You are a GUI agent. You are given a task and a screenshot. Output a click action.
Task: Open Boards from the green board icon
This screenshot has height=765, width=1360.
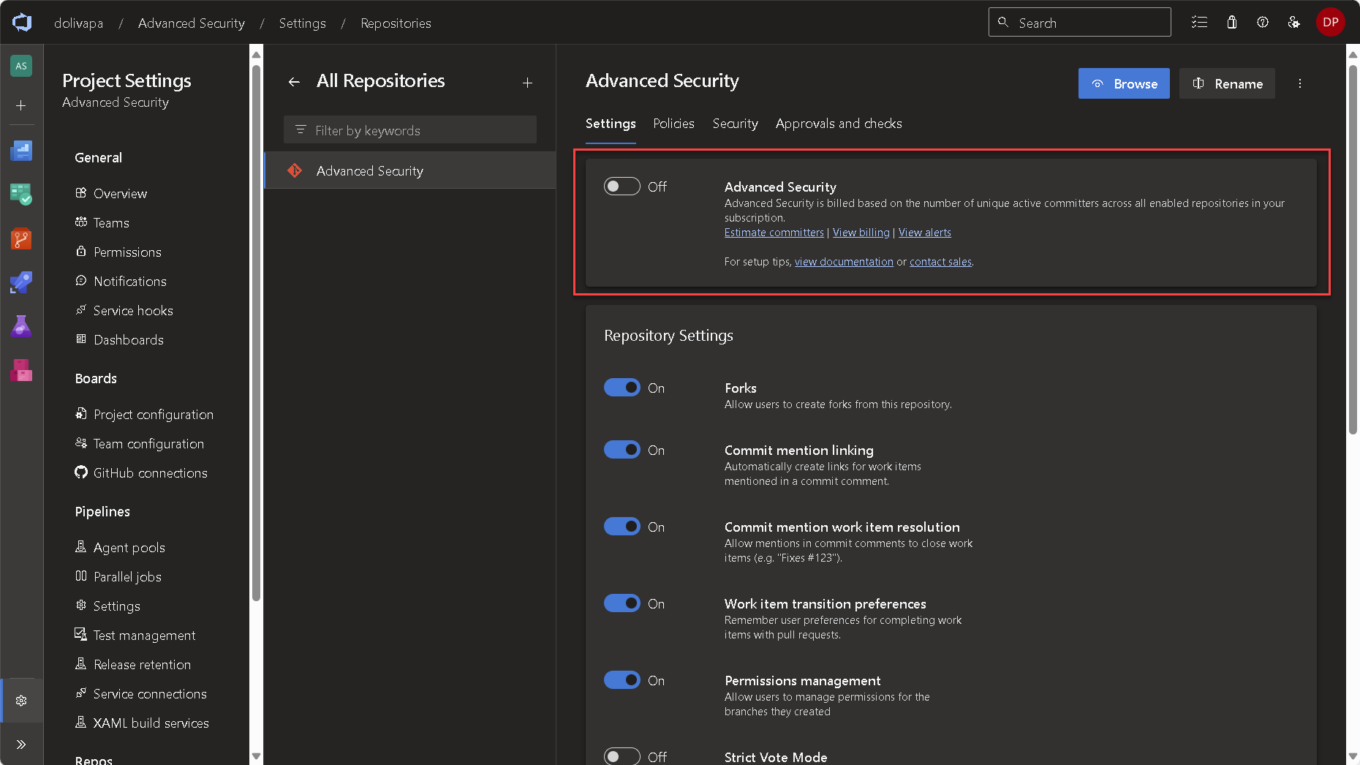[22, 194]
